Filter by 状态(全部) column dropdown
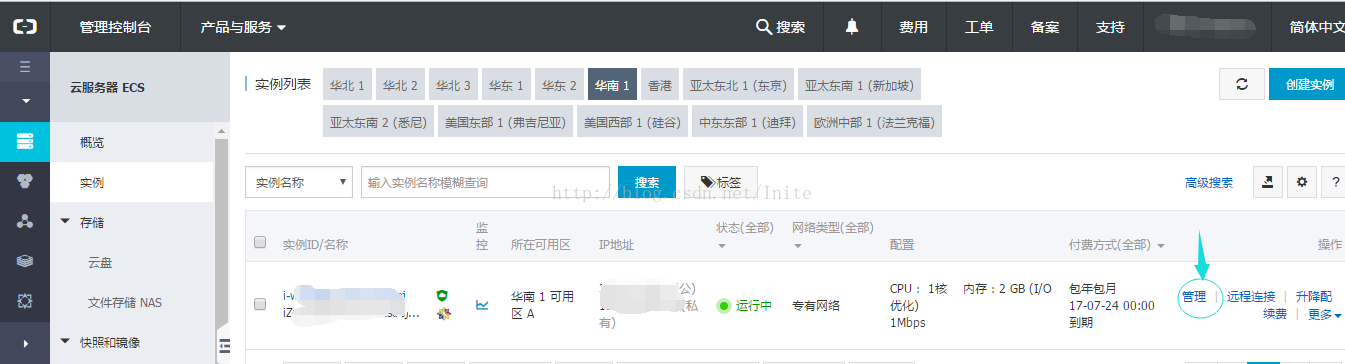 point(745,236)
